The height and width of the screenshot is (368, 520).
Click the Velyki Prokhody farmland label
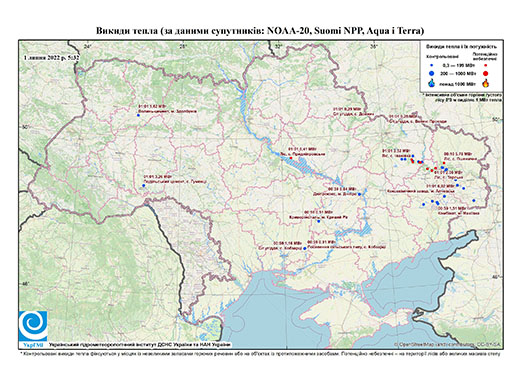[417, 119]
